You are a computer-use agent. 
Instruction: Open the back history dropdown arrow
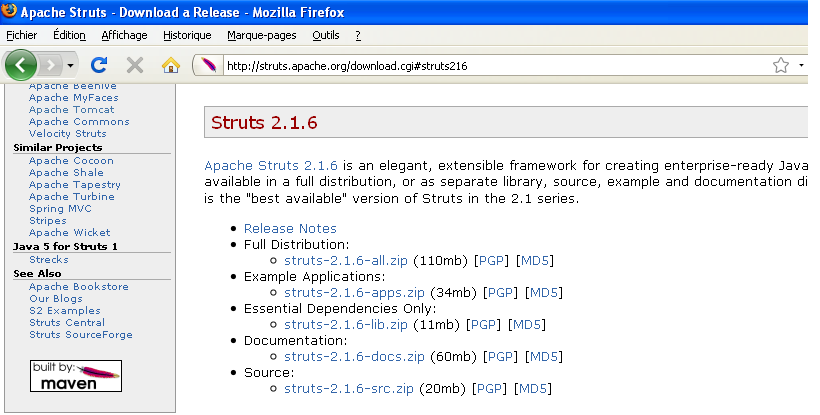(x=70, y=66)
